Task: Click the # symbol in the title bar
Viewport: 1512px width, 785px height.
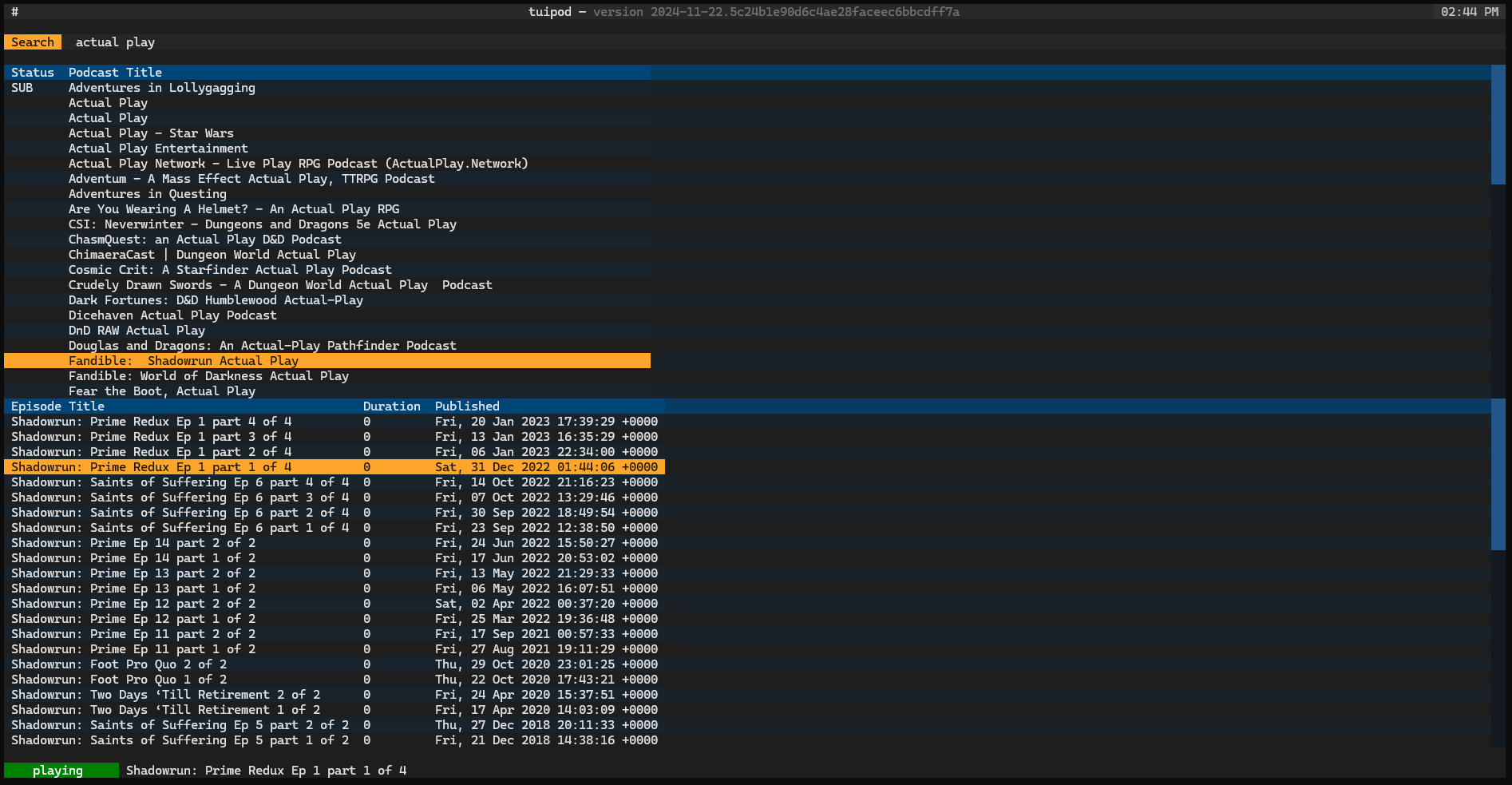Action: (14, 12)
